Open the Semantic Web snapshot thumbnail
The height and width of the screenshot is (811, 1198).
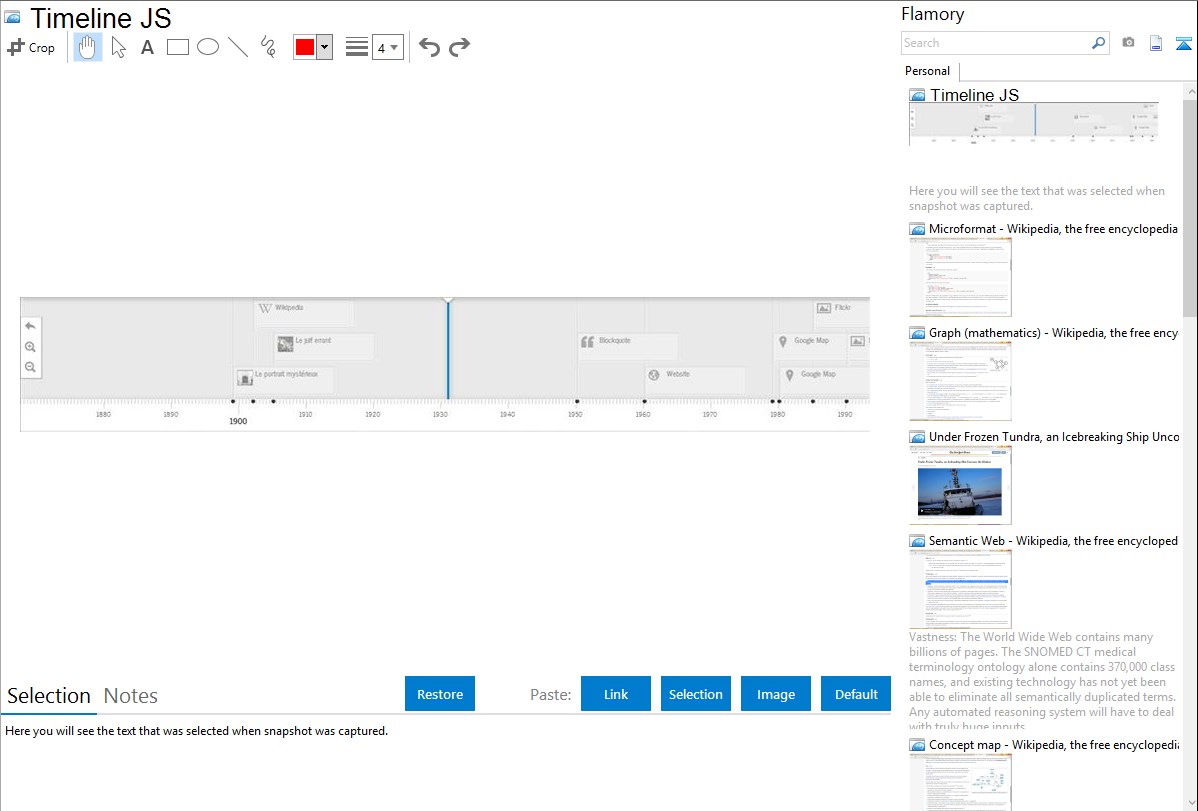click(960, 589)
